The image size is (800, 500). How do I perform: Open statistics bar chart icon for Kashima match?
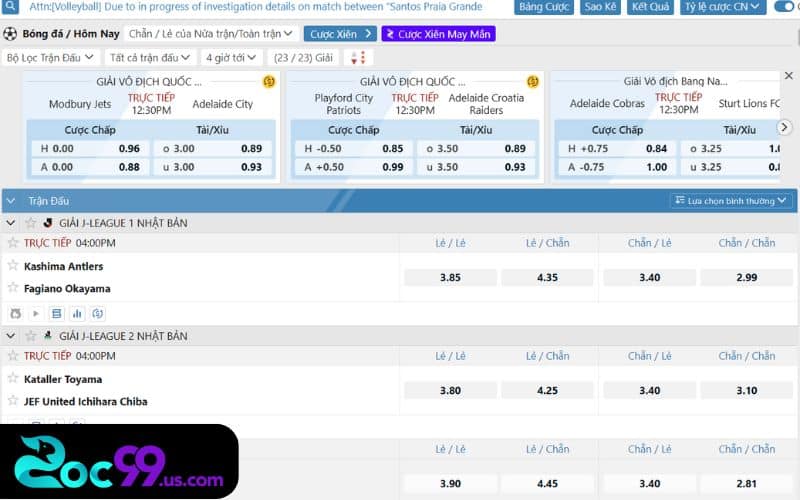click(x=77, y=313)
